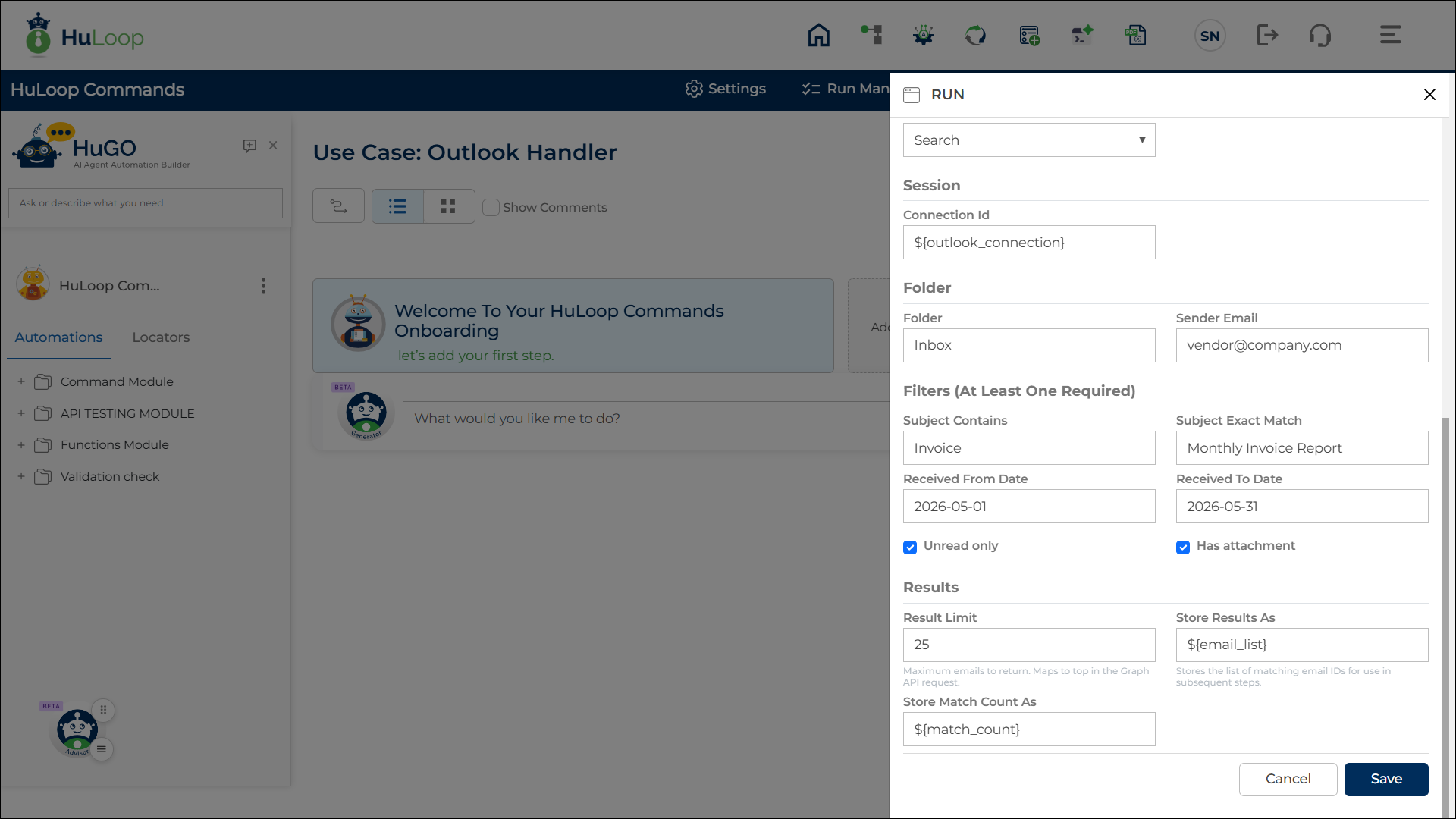1456x819 pixels.
Task: Expand the Validation check folder
Action: [x=21, y=477]
